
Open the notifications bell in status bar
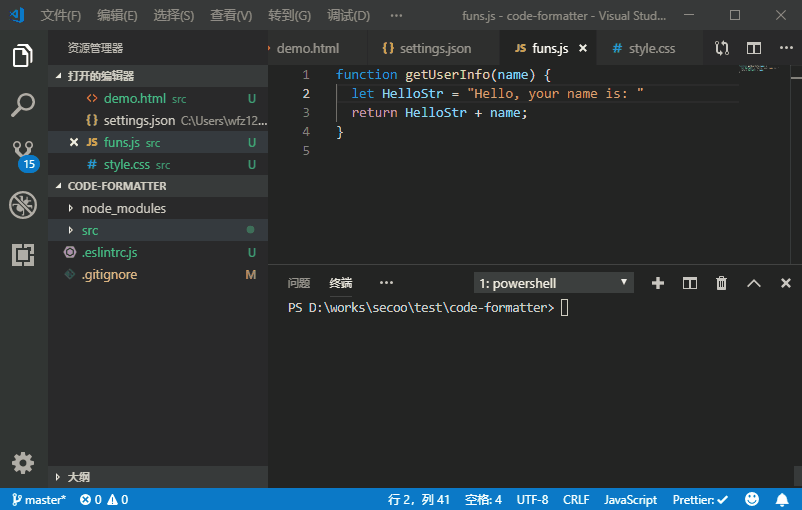pos(782,499)
